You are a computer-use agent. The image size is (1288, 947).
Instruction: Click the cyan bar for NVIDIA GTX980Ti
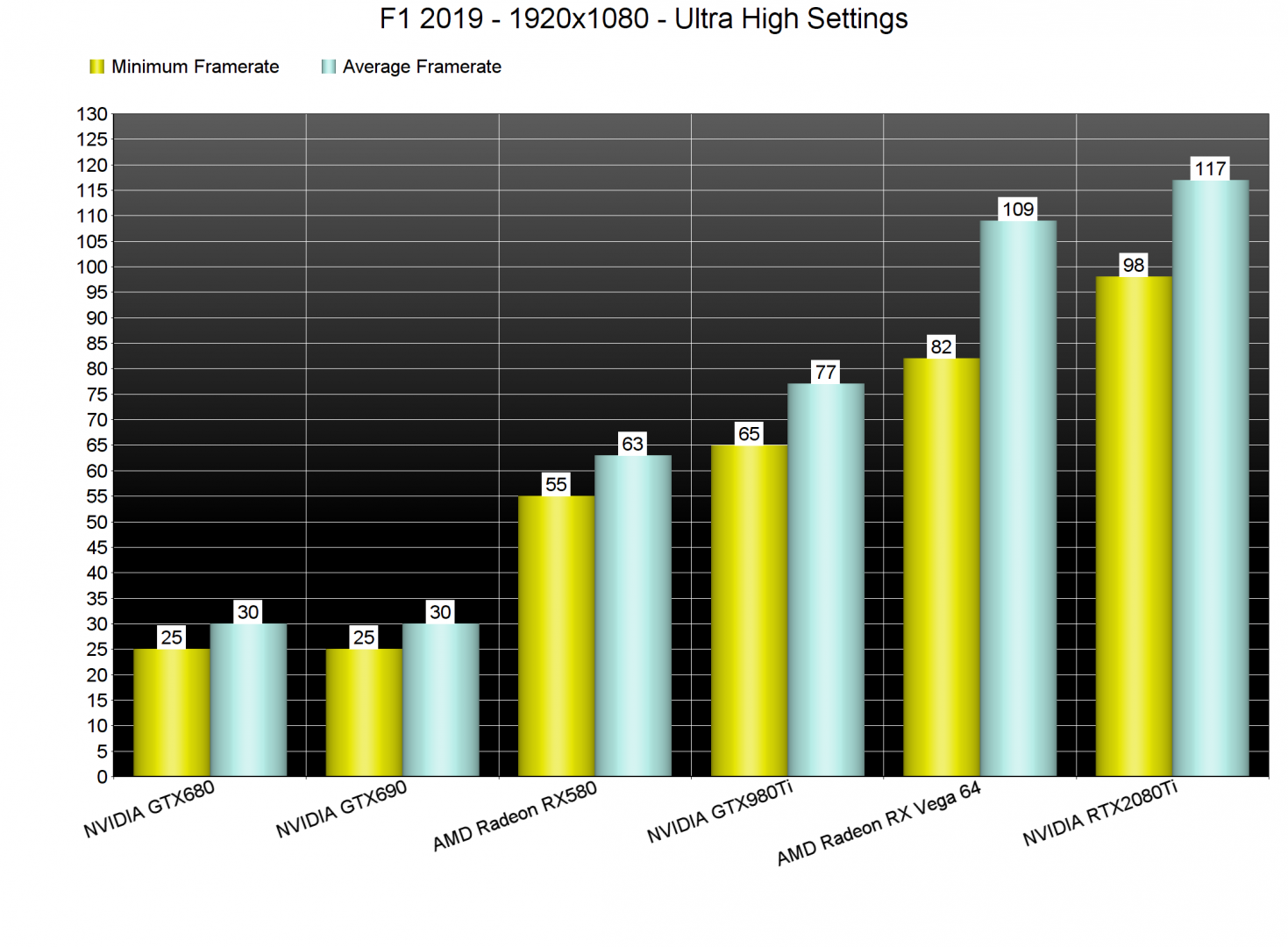(825, 579)
